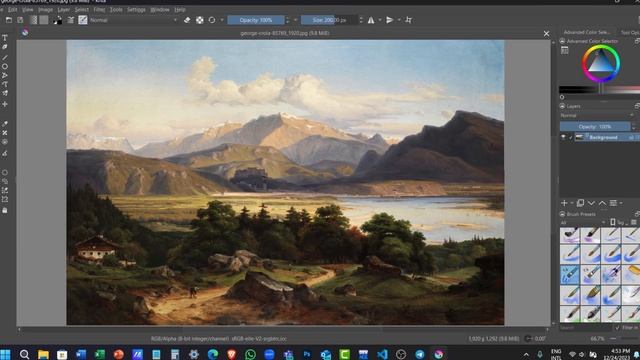Open vertical mirror options dropdown arrow
This screenshot has height=360, width=640.
coord(399,20)
